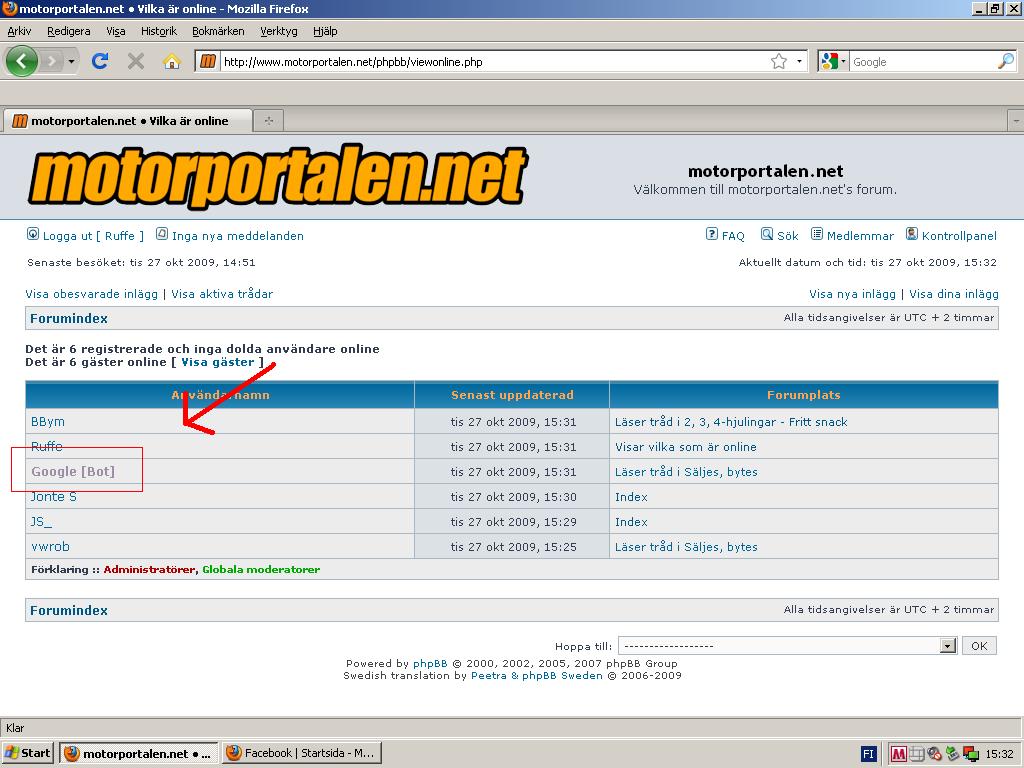Click the motorportalen.net taskbar button
Screen dimensions: 1024x768
click(x=138, y=753)
